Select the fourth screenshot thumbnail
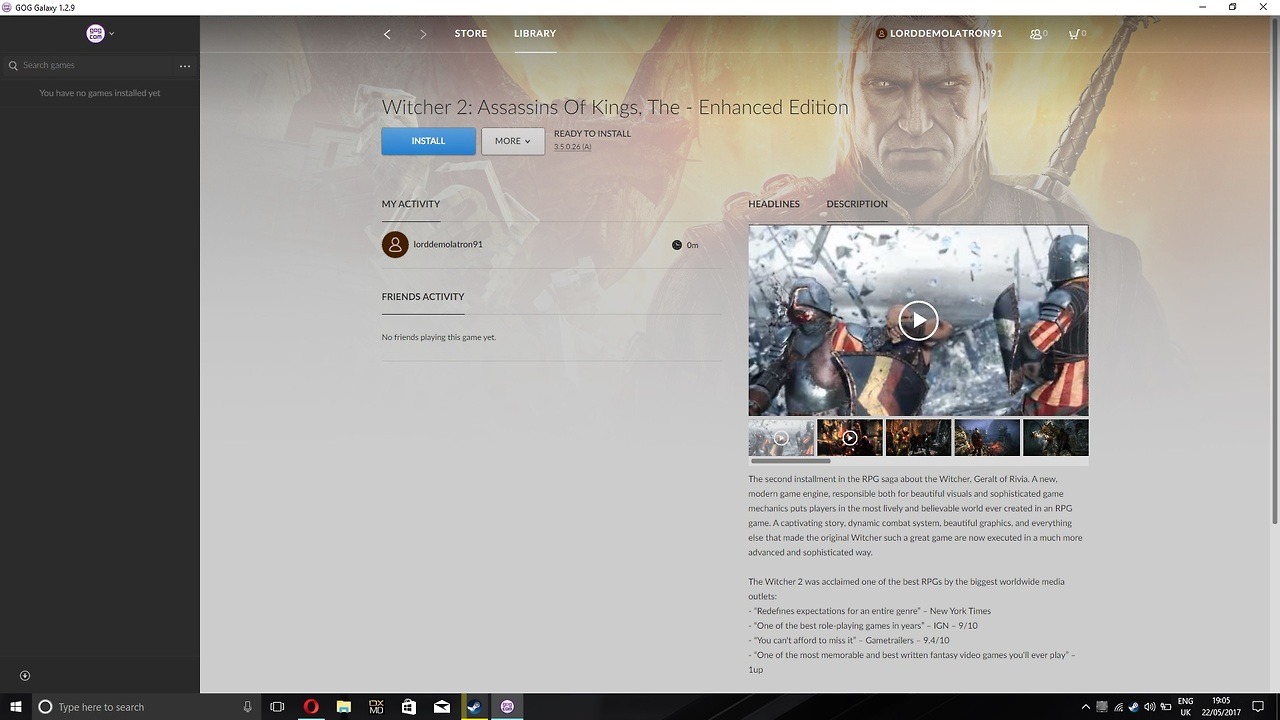Viewport: 1280px width, 720px height. 987,437
